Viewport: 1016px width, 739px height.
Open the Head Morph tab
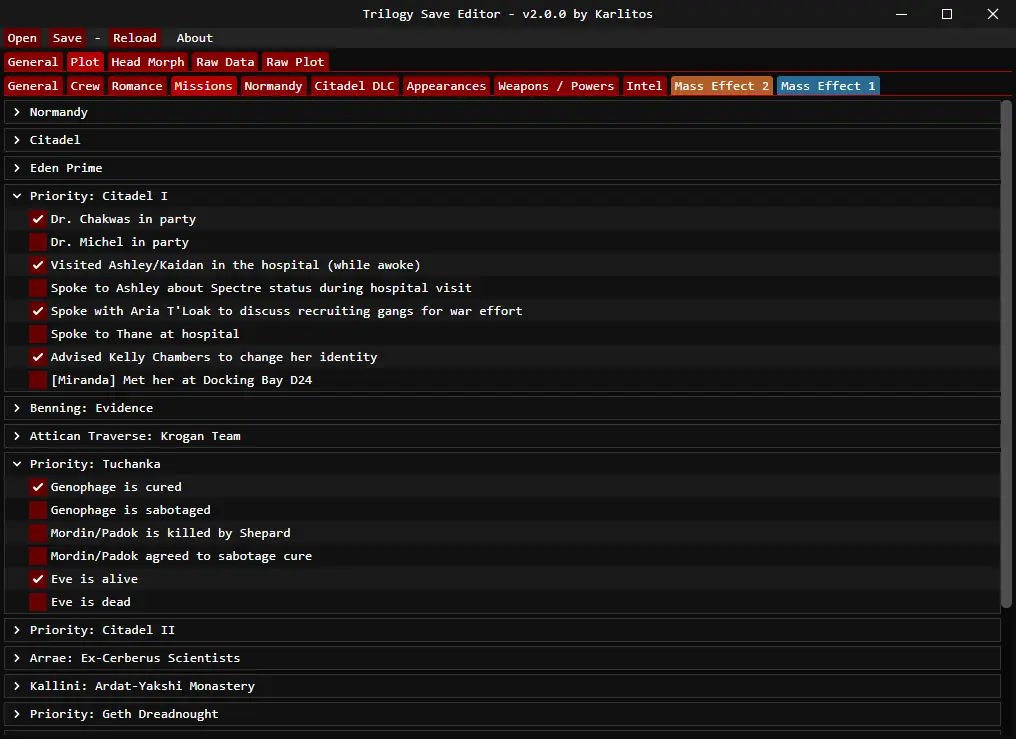pos(148,62)
